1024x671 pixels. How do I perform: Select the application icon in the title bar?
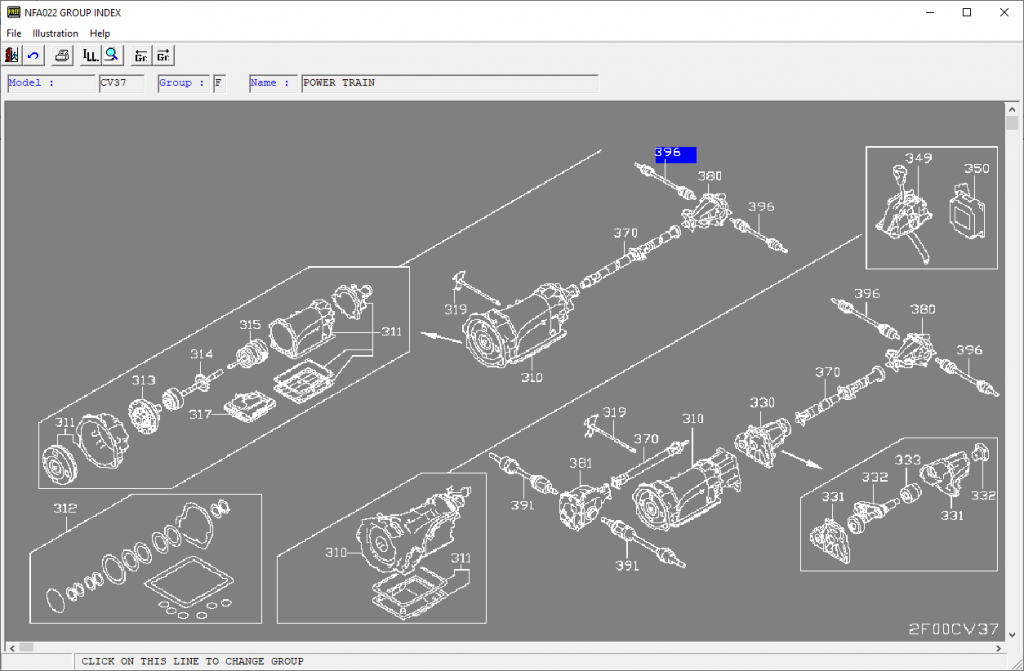click(x=14, y=12)
